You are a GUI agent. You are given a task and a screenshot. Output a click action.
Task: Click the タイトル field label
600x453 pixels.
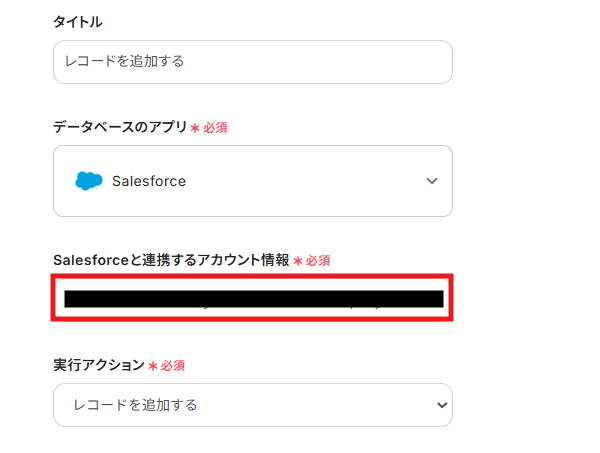[x=77, y=22]
